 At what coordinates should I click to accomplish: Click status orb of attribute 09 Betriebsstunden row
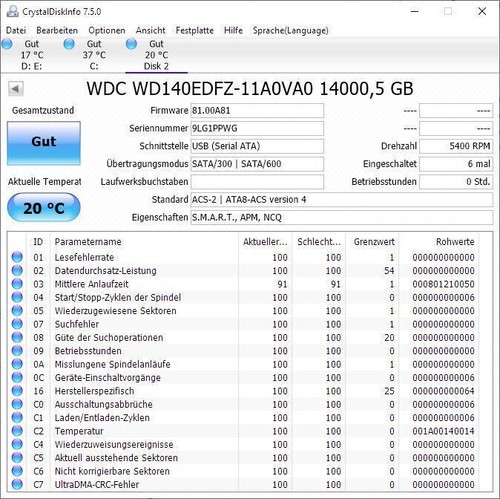pos(17,350)
